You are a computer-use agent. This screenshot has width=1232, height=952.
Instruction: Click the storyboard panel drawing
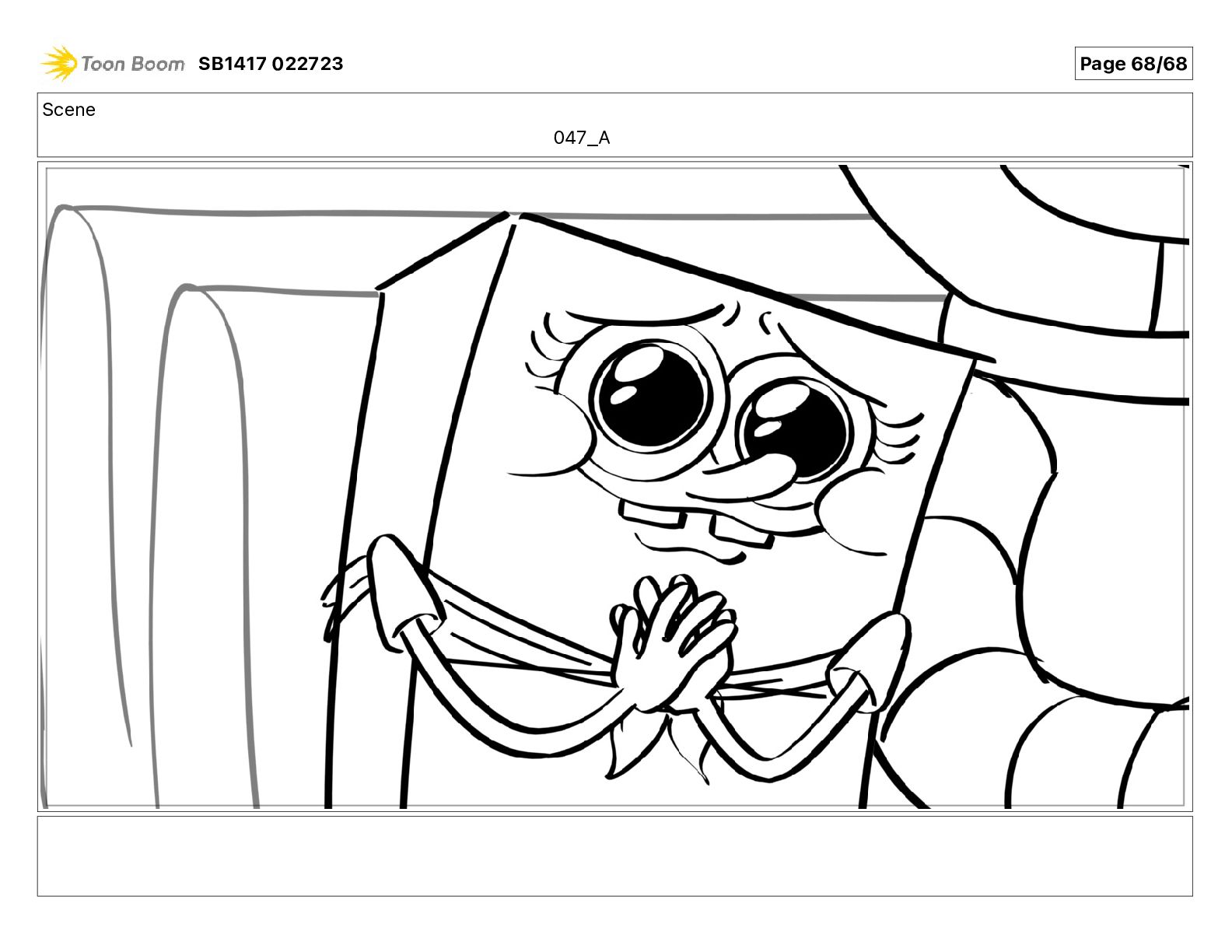[x=614, y=487]
